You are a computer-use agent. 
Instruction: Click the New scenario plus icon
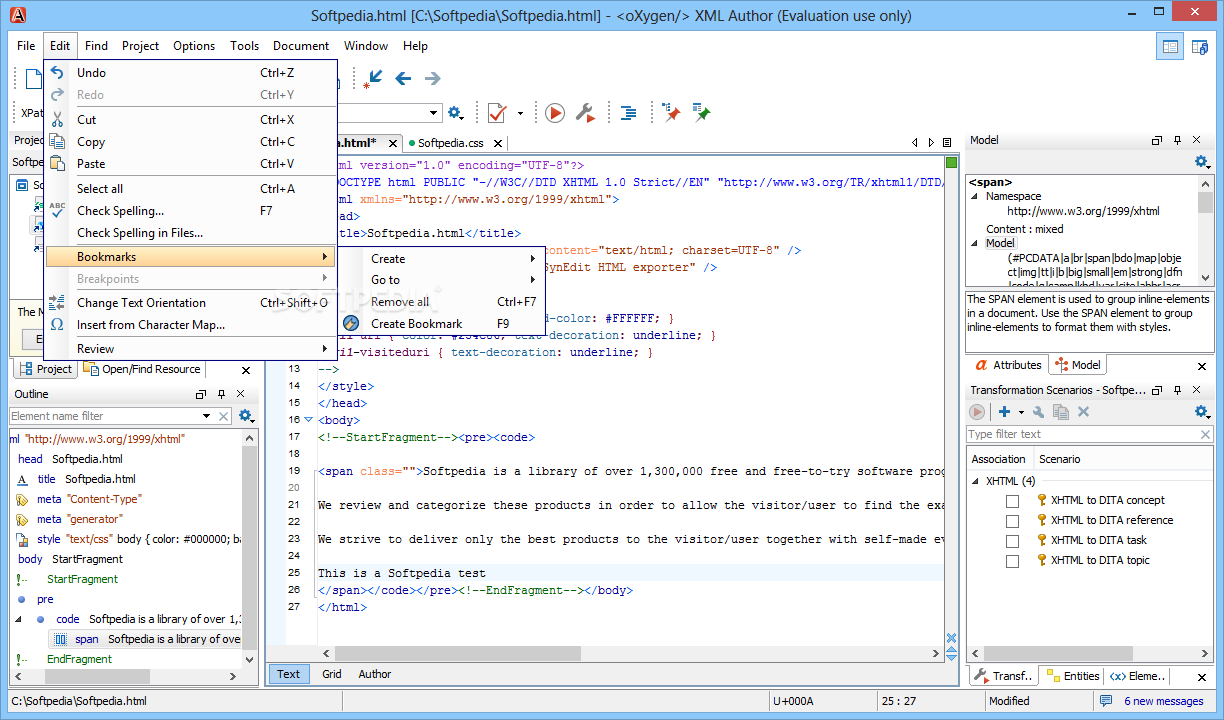1004,412
